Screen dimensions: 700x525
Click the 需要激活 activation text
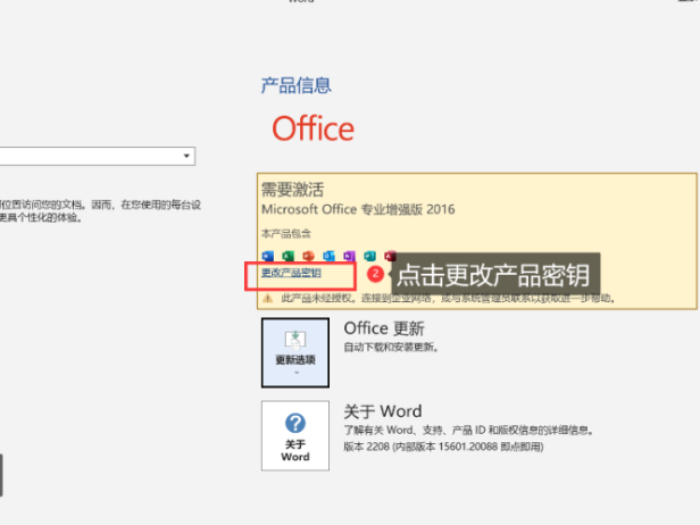[292, 189]
